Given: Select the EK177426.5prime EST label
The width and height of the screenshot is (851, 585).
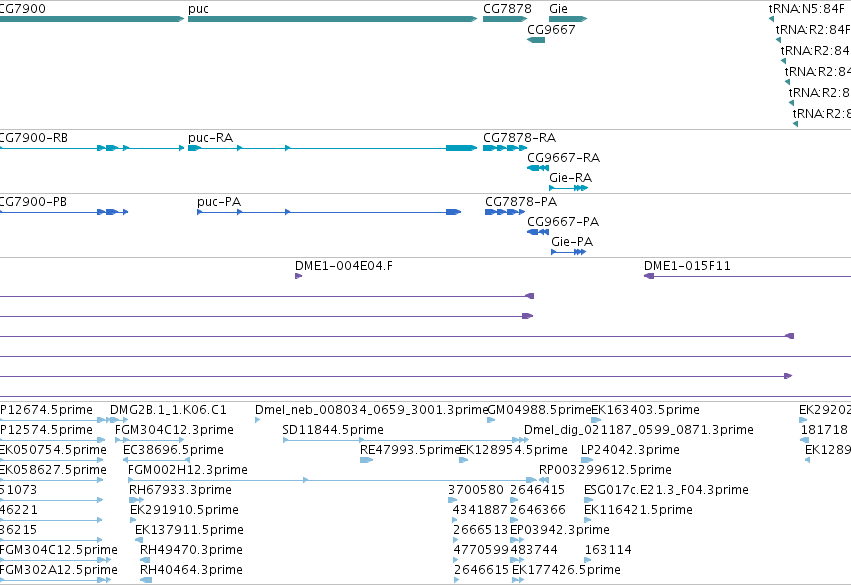Looking at the screenshot, I should 566,570.
